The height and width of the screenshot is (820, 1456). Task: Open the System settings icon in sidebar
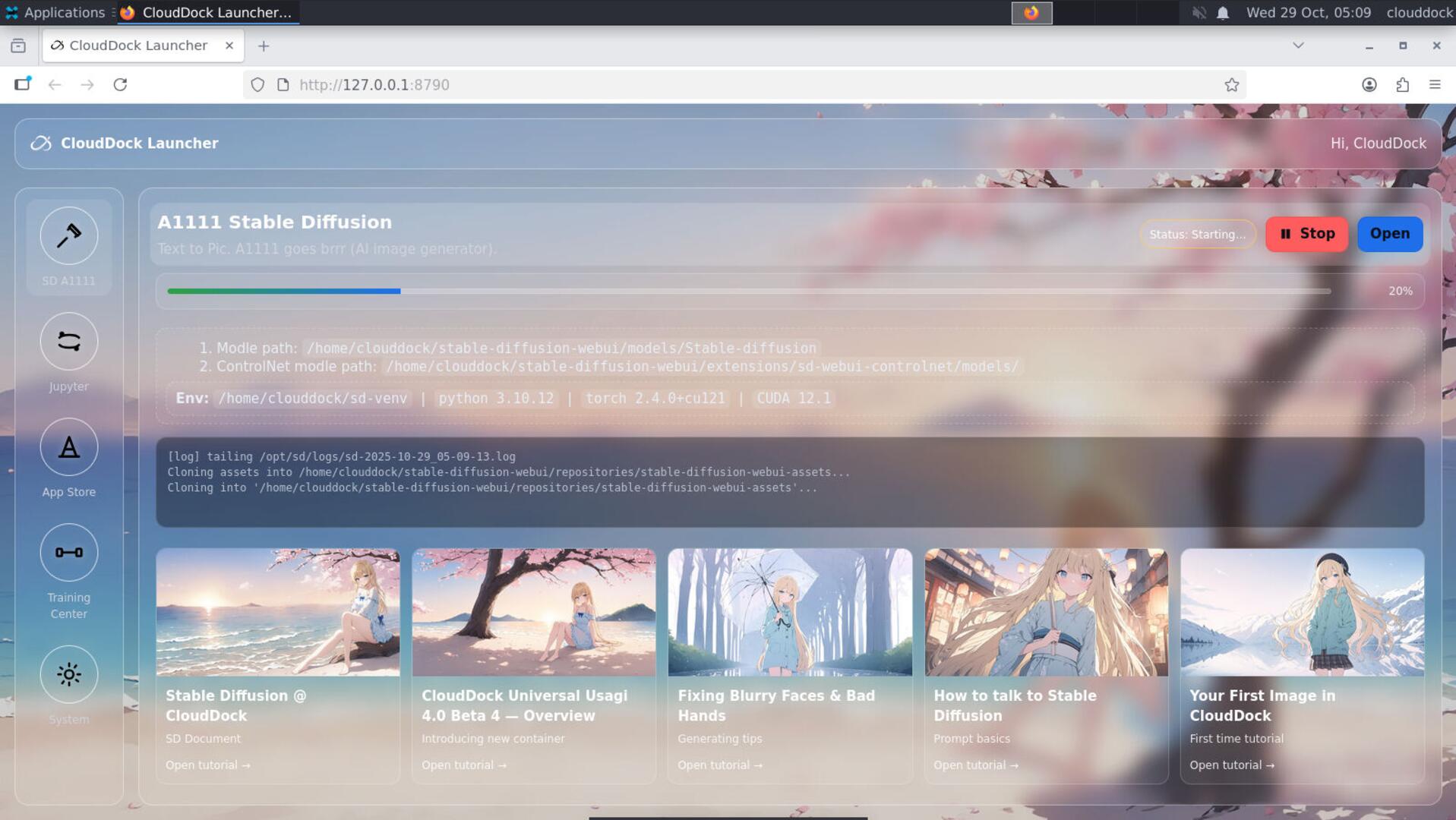tap(68, 674)
